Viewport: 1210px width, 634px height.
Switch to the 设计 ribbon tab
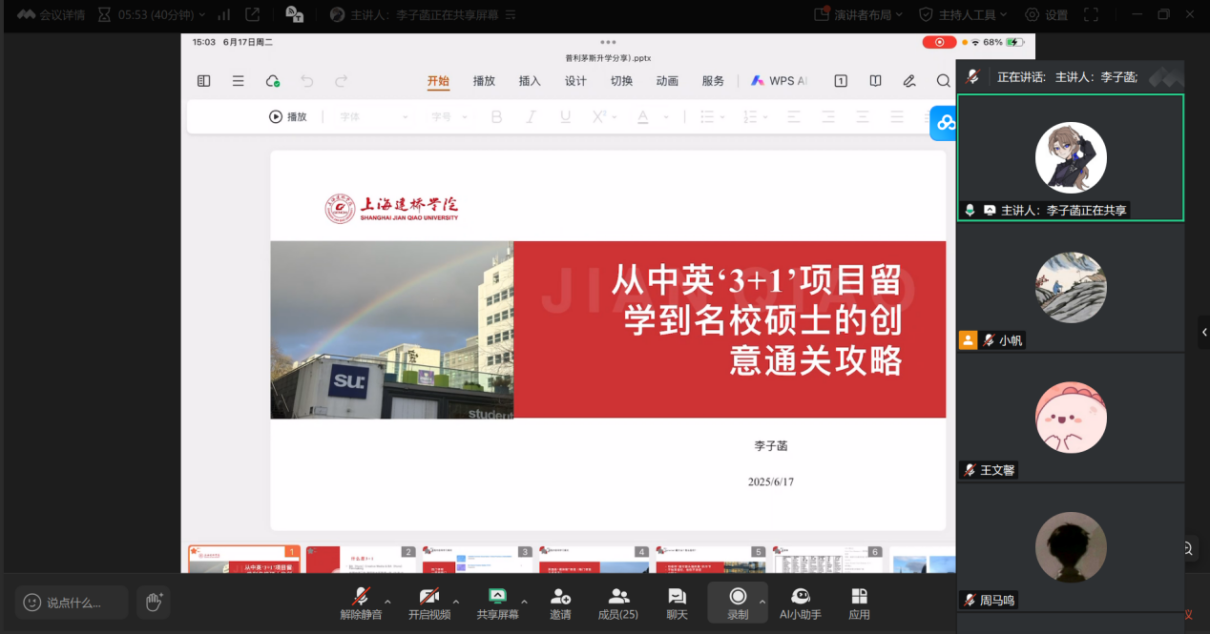576,81
